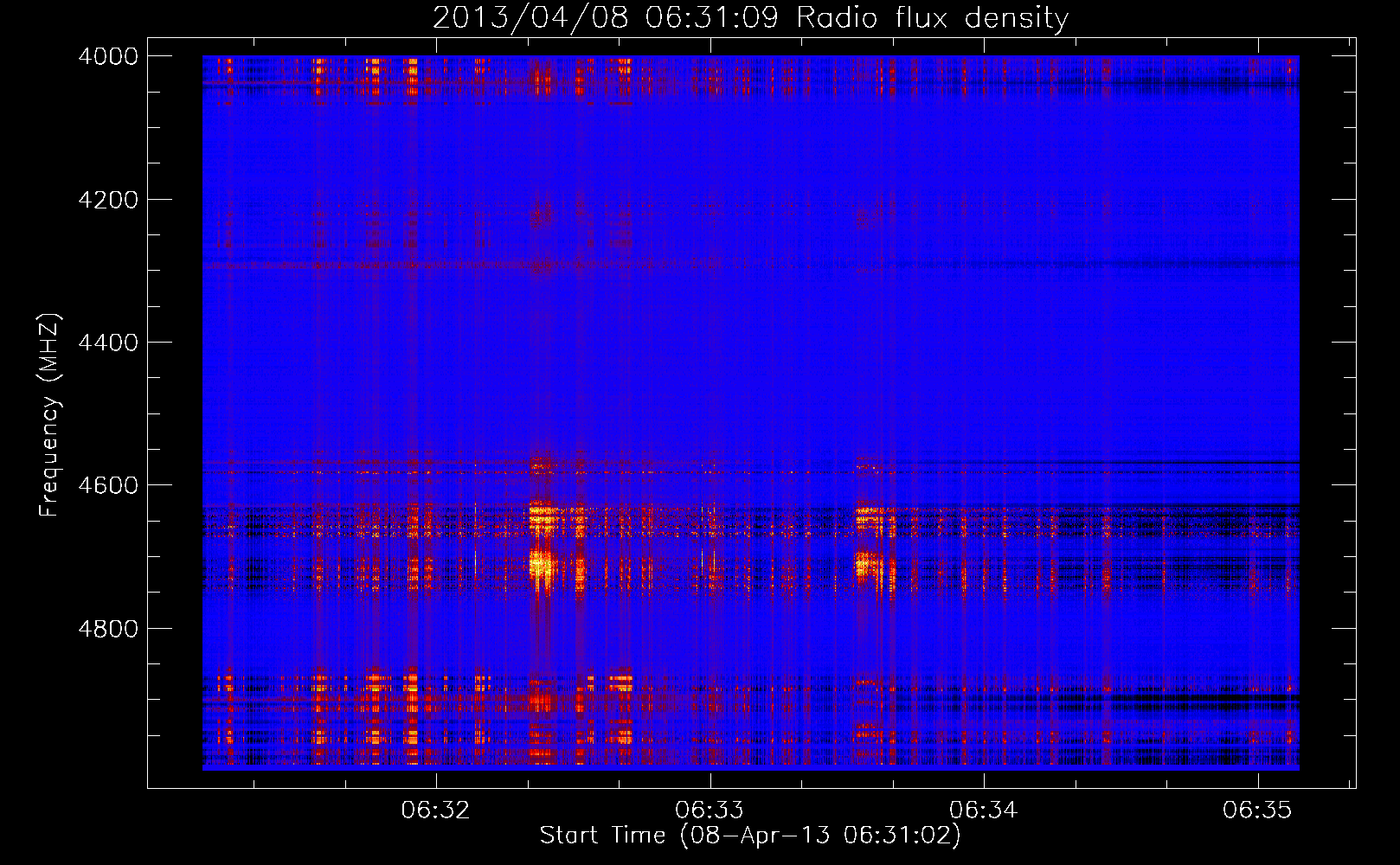
Task: Select the 06:32 time axis label
Action: click(436, 810)
